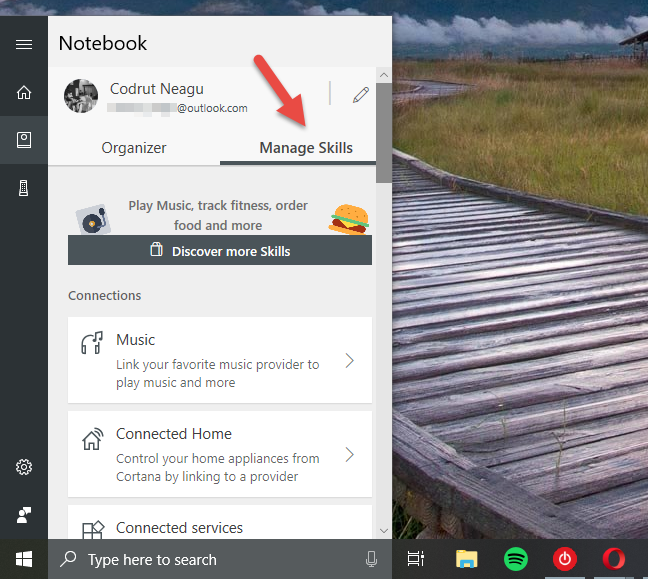Click Codrut Neagu profile picture
This screenshot has height=579, width=648.
(x=81, y=96)
